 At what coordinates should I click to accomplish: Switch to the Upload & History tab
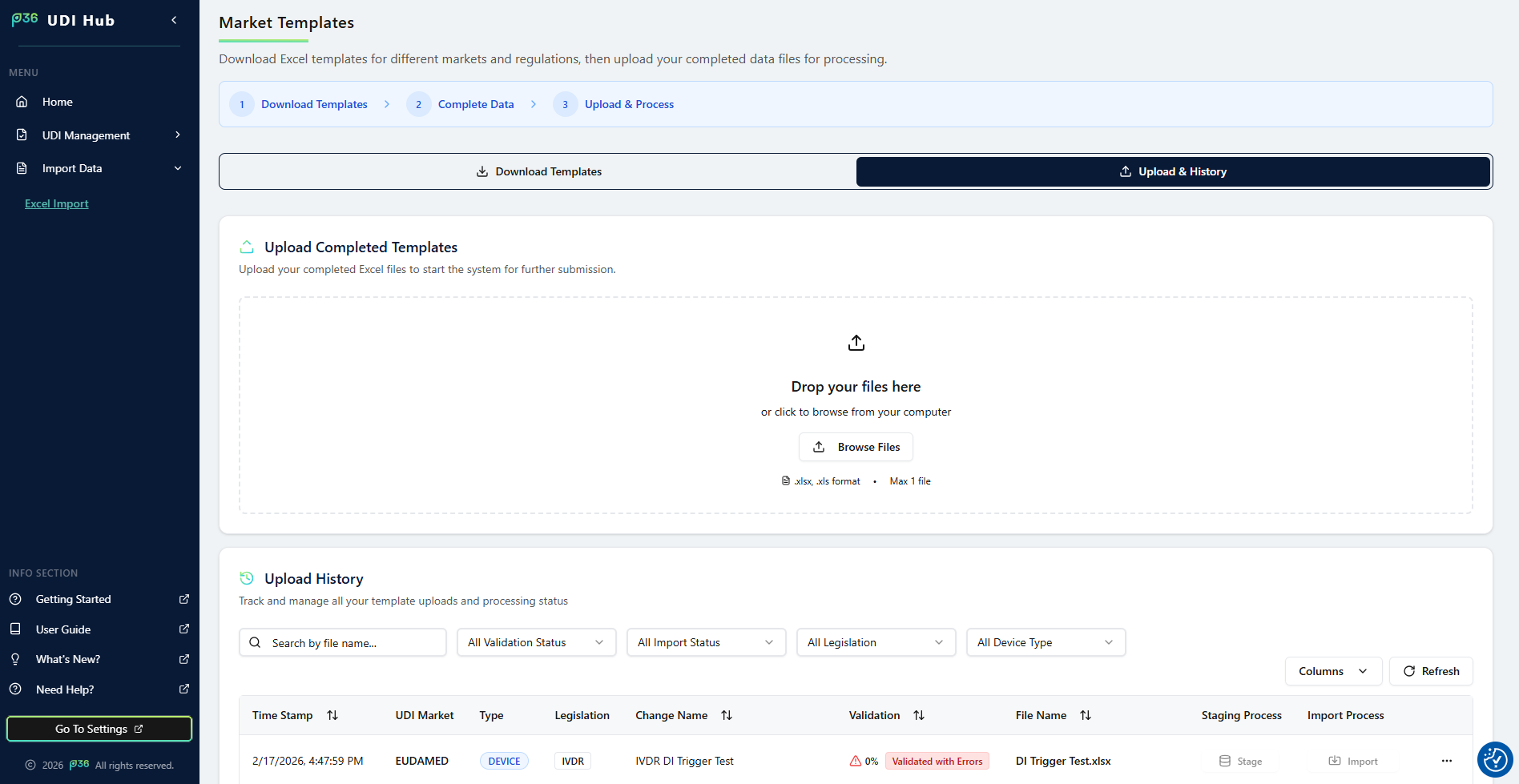(x=1173, y=171)
